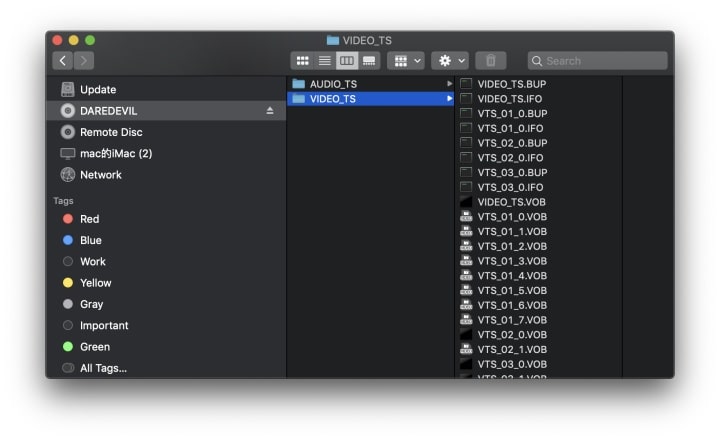The width and height of the screenshot is (720, 439).
Task: Switch to list view
Action: pyautogui.click(x=324, y=61)
